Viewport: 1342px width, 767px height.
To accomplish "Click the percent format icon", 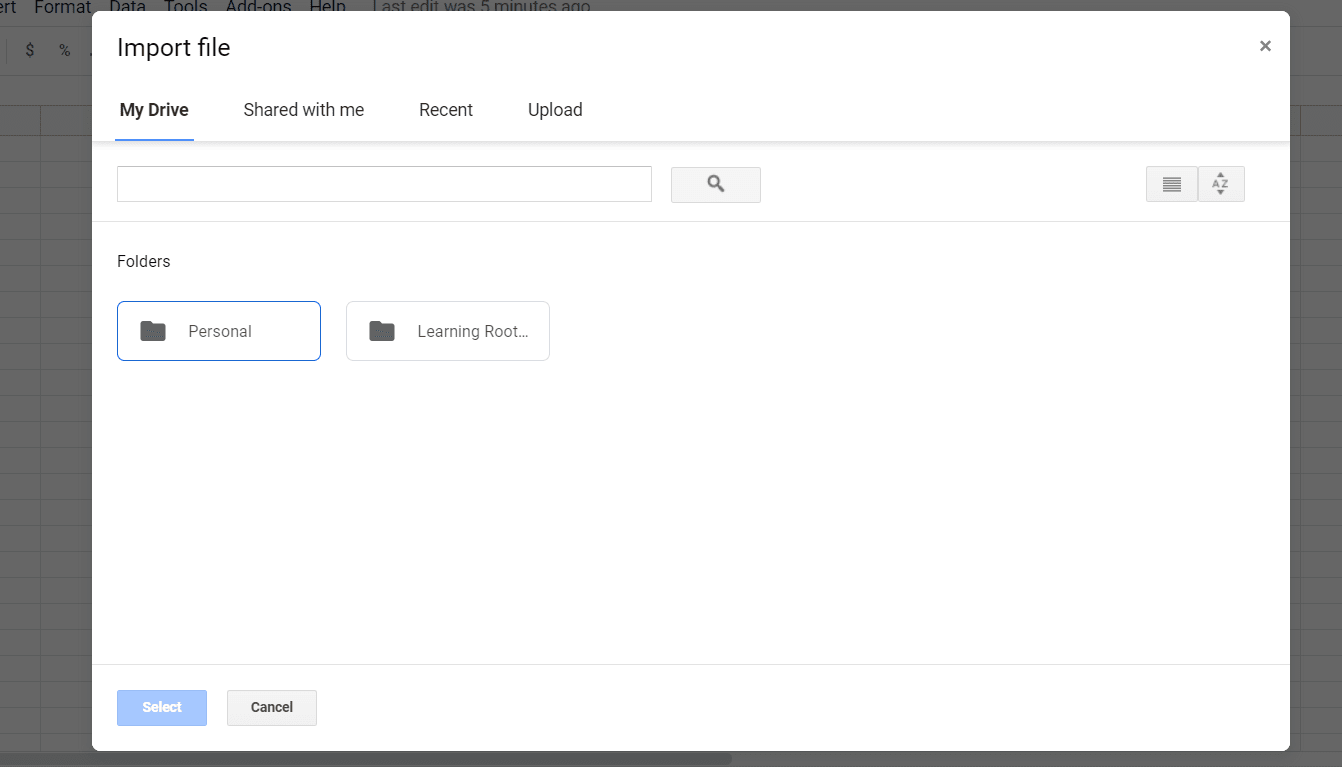I will coord(64,50).
